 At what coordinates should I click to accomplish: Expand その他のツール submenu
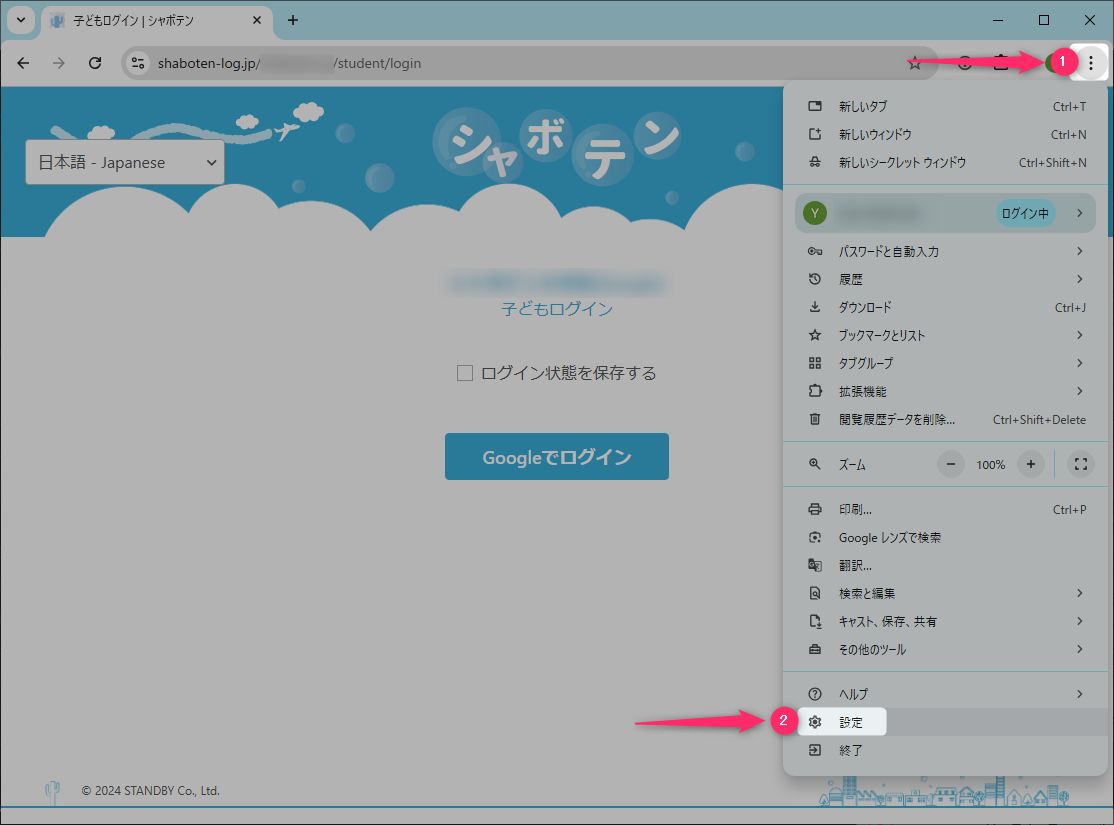(946, 649)
